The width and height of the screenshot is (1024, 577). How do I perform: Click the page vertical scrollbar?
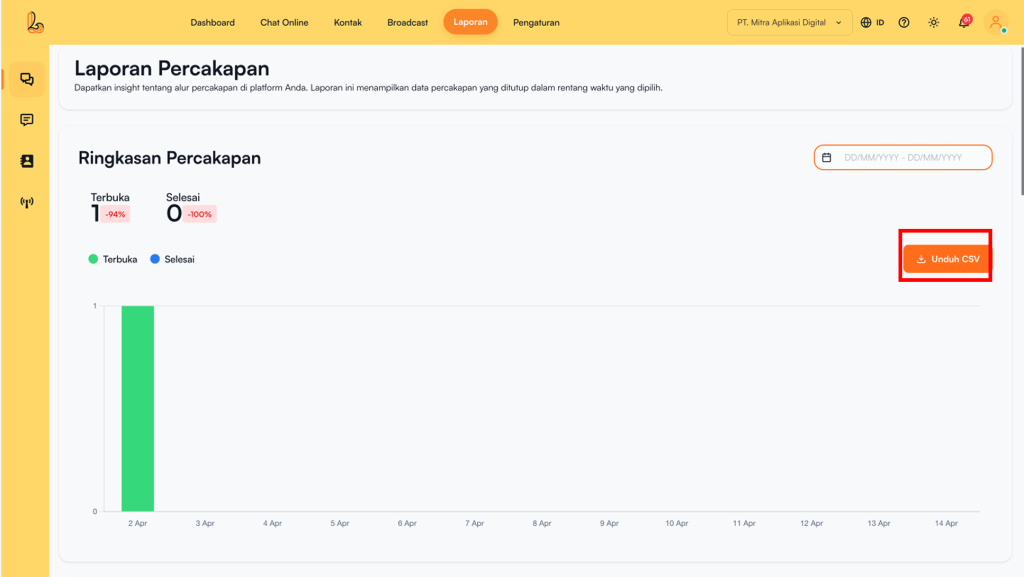(1020, 120)
